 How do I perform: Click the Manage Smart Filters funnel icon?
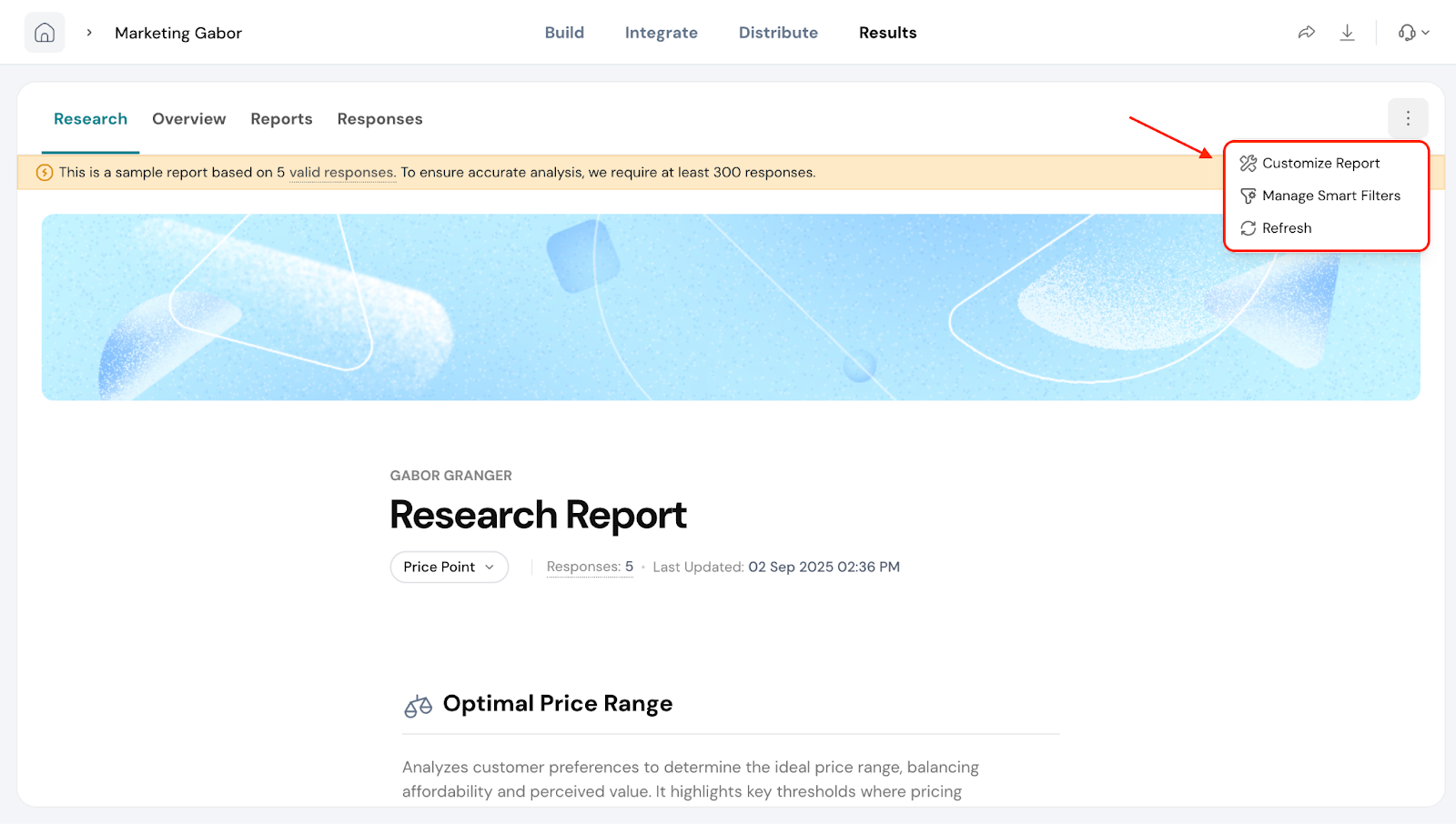1248,196
